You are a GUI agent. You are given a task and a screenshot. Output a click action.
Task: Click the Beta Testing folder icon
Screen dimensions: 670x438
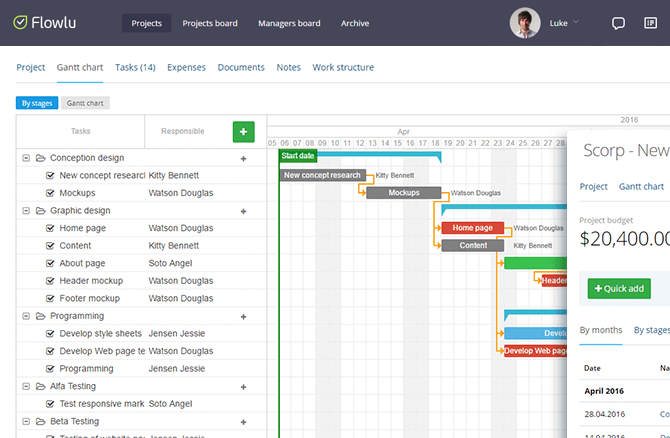(x=41, y=422)
